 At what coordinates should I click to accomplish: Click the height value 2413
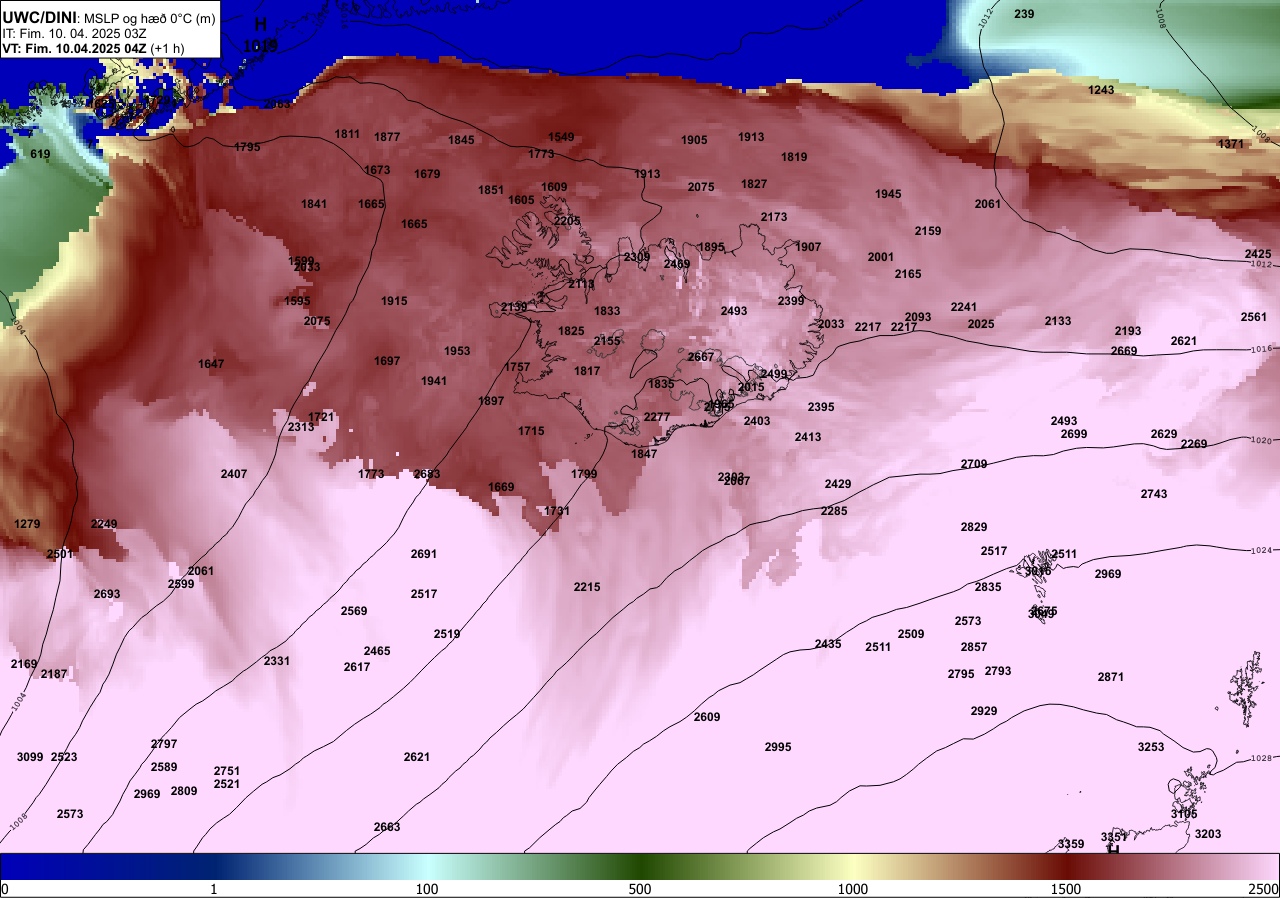click(x=808, y=437)
